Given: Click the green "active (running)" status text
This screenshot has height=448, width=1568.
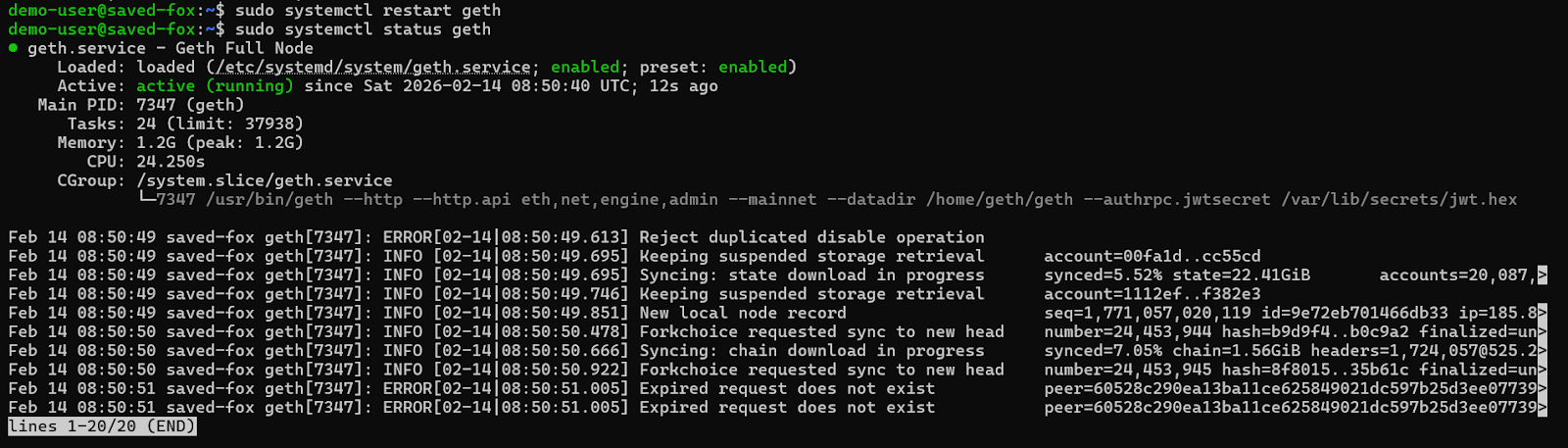Looking at the screenshot, I should tap(215, 86).
